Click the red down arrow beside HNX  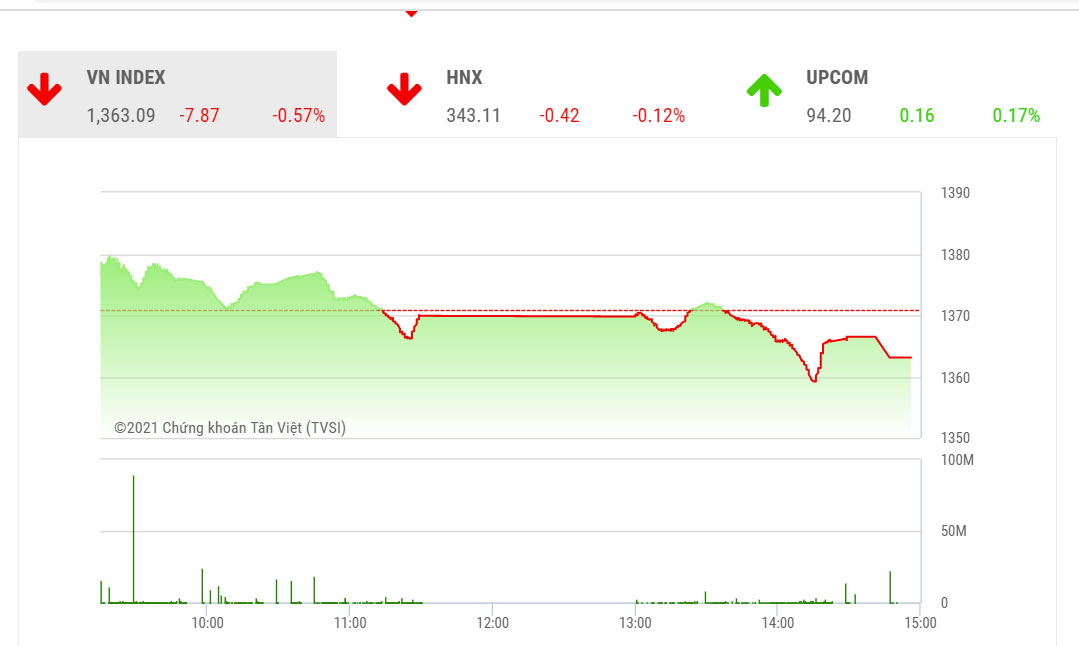404,89
